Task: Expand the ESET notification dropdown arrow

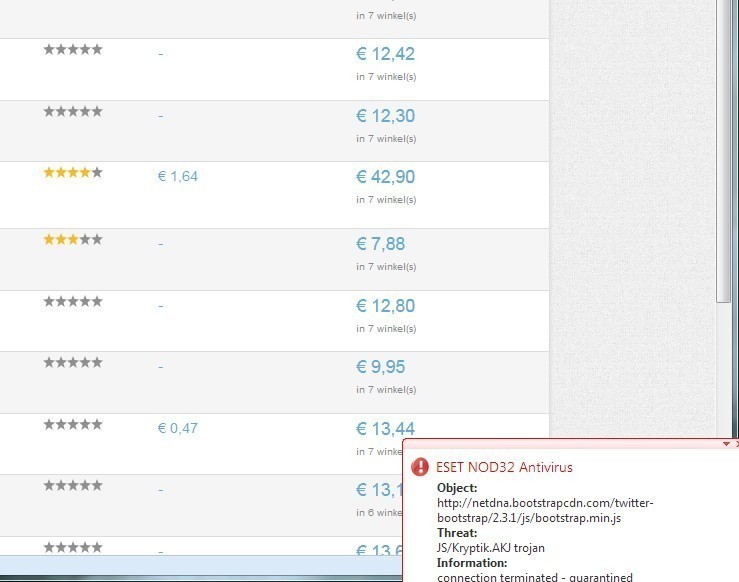Action: tap(726, 443)
